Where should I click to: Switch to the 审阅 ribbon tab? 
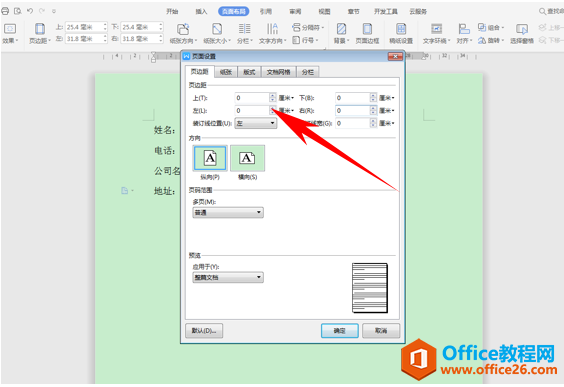click(x=295, y=12)
